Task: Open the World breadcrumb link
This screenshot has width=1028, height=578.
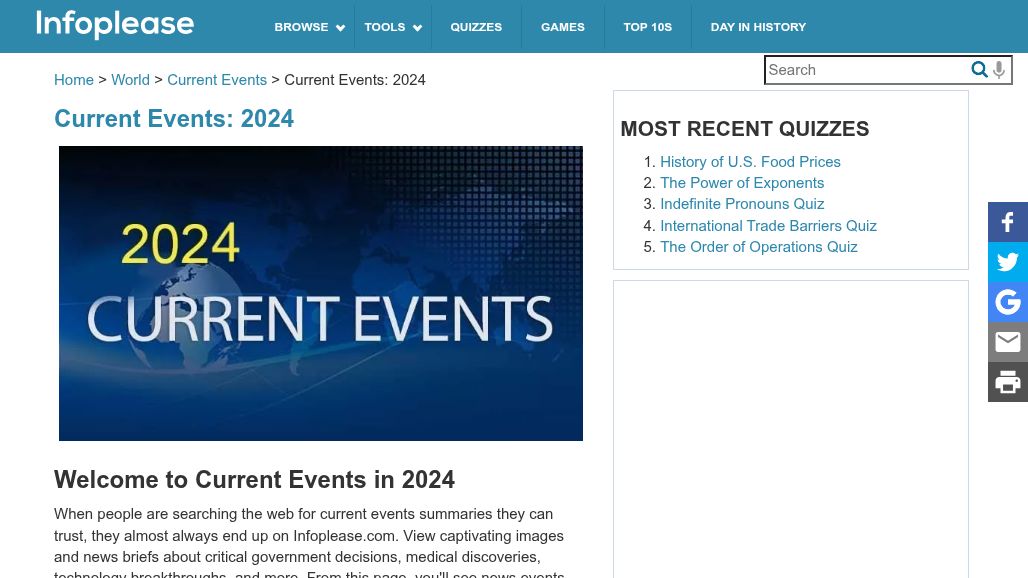Action: point(130,80)
